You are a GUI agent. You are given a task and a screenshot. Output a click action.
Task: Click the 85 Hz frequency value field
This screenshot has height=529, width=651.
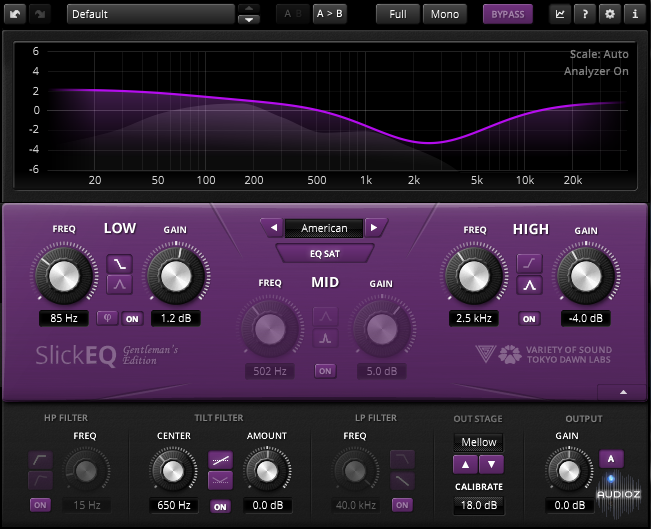click(64, 318)
